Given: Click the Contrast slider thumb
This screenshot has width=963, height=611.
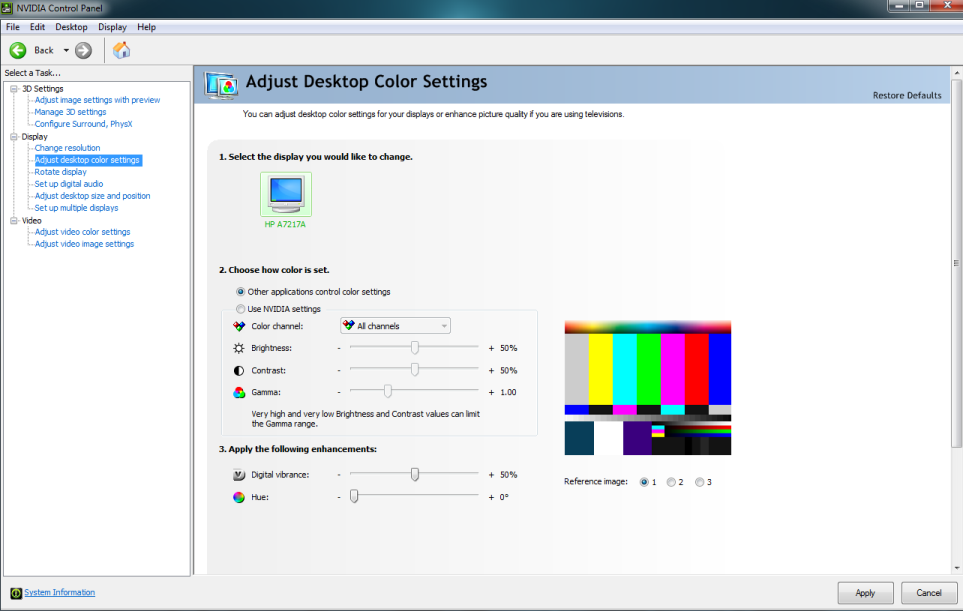Looking at the screenshot, I should coord(415,370).
